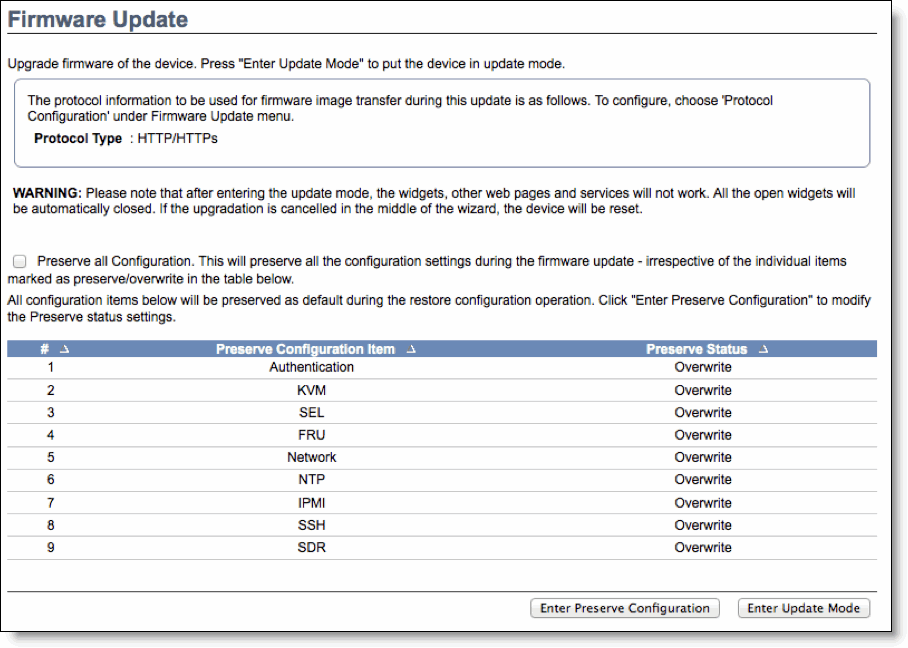Sort by Preserve Status column header

696,349
